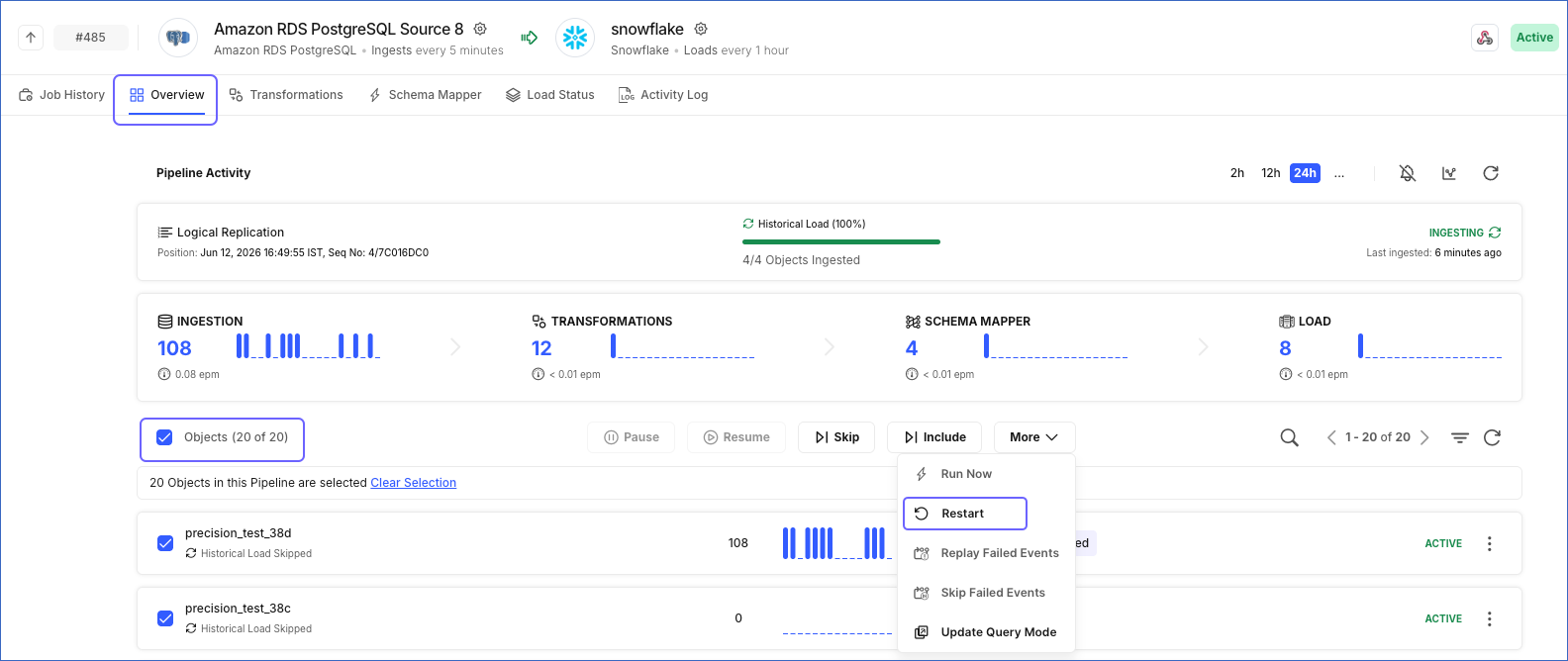Click the Skip button

836,437
